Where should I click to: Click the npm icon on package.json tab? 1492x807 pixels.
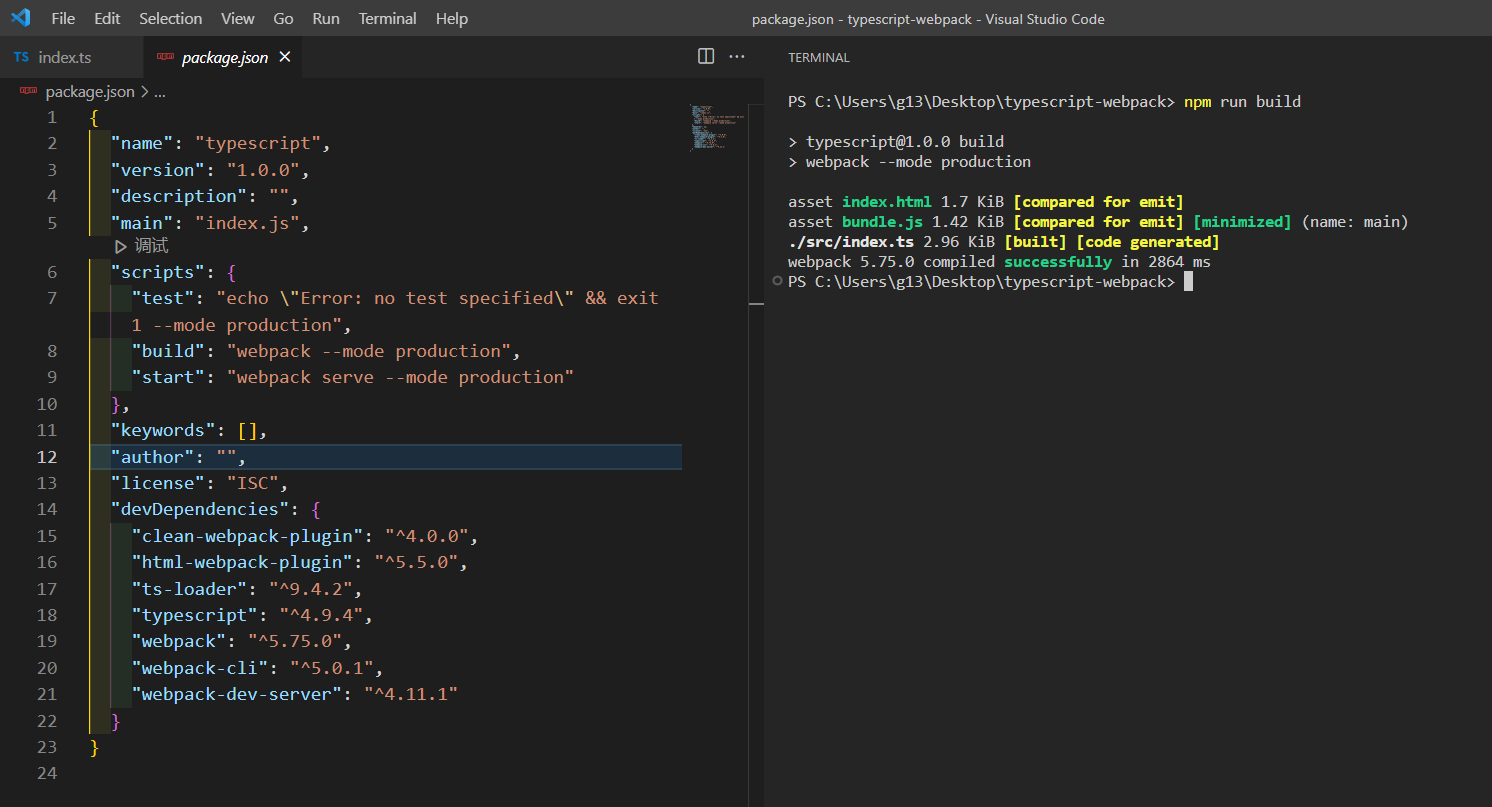click(x=165, y=57)
